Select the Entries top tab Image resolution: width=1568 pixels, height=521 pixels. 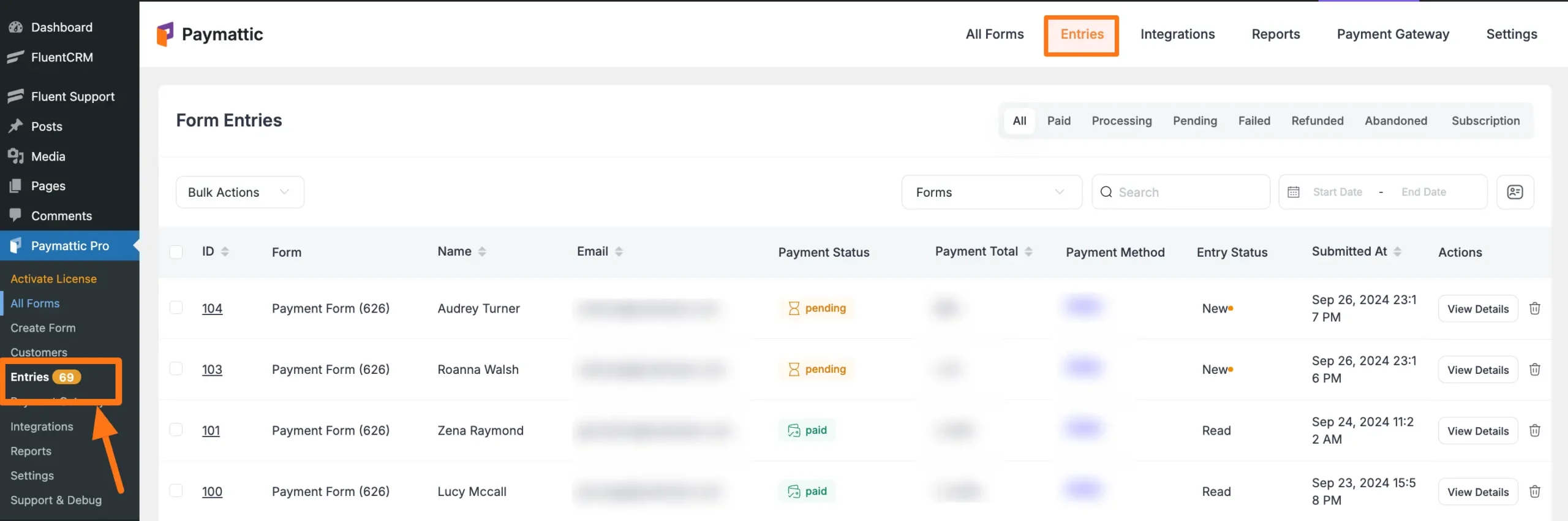tap(1082, 34)
